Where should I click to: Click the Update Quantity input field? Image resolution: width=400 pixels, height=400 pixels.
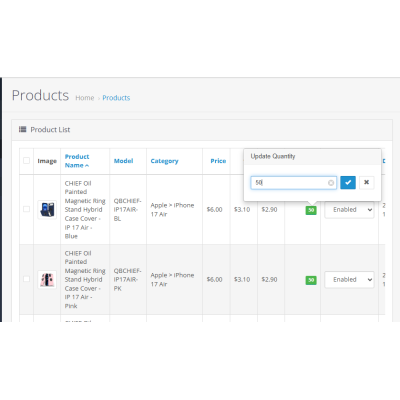point(293,183)
